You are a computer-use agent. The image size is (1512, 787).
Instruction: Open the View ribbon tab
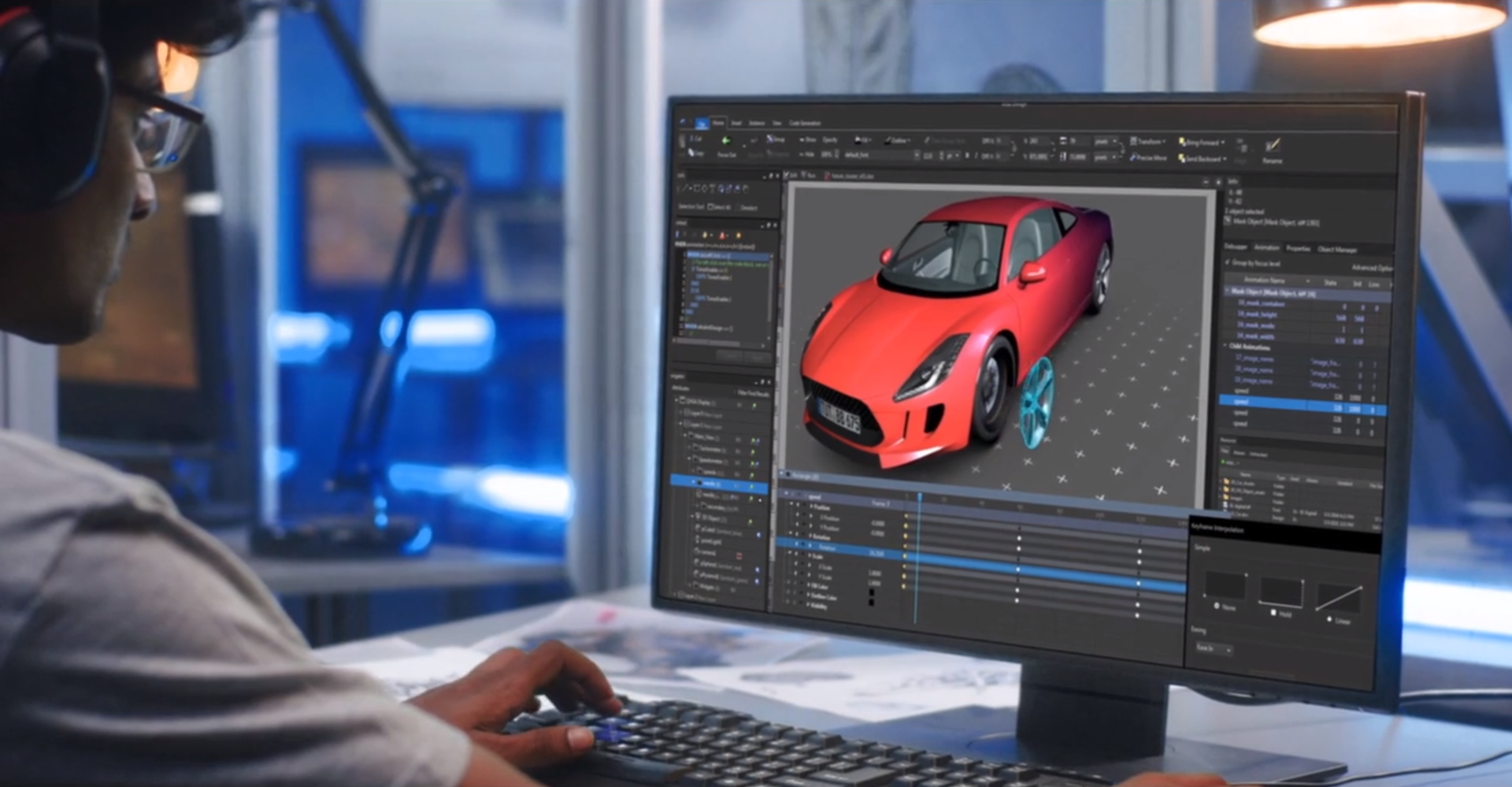(x=776, y=123)
